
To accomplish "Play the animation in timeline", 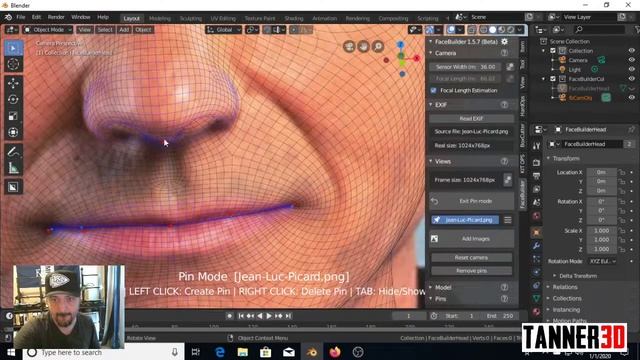I will (x=269, y=316).
